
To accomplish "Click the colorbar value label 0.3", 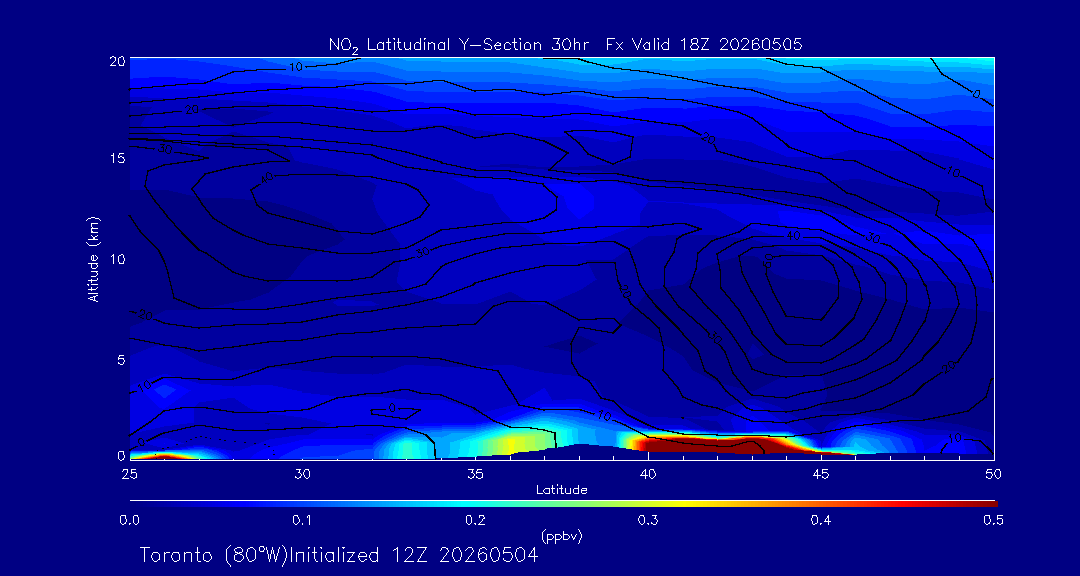I will pyautogui.click(x=648, y=521).
